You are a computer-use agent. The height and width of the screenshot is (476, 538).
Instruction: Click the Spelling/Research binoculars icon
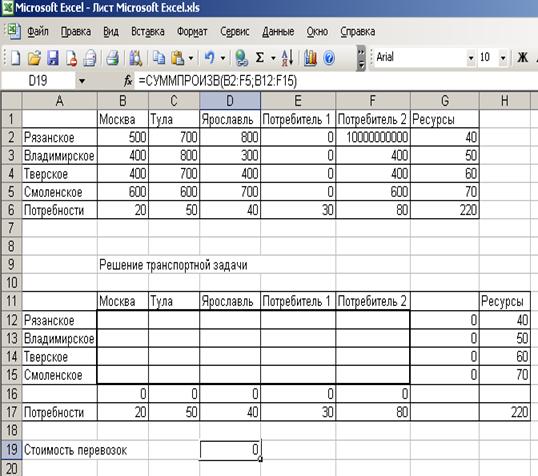pyautogui.click(x=136, y=58)
